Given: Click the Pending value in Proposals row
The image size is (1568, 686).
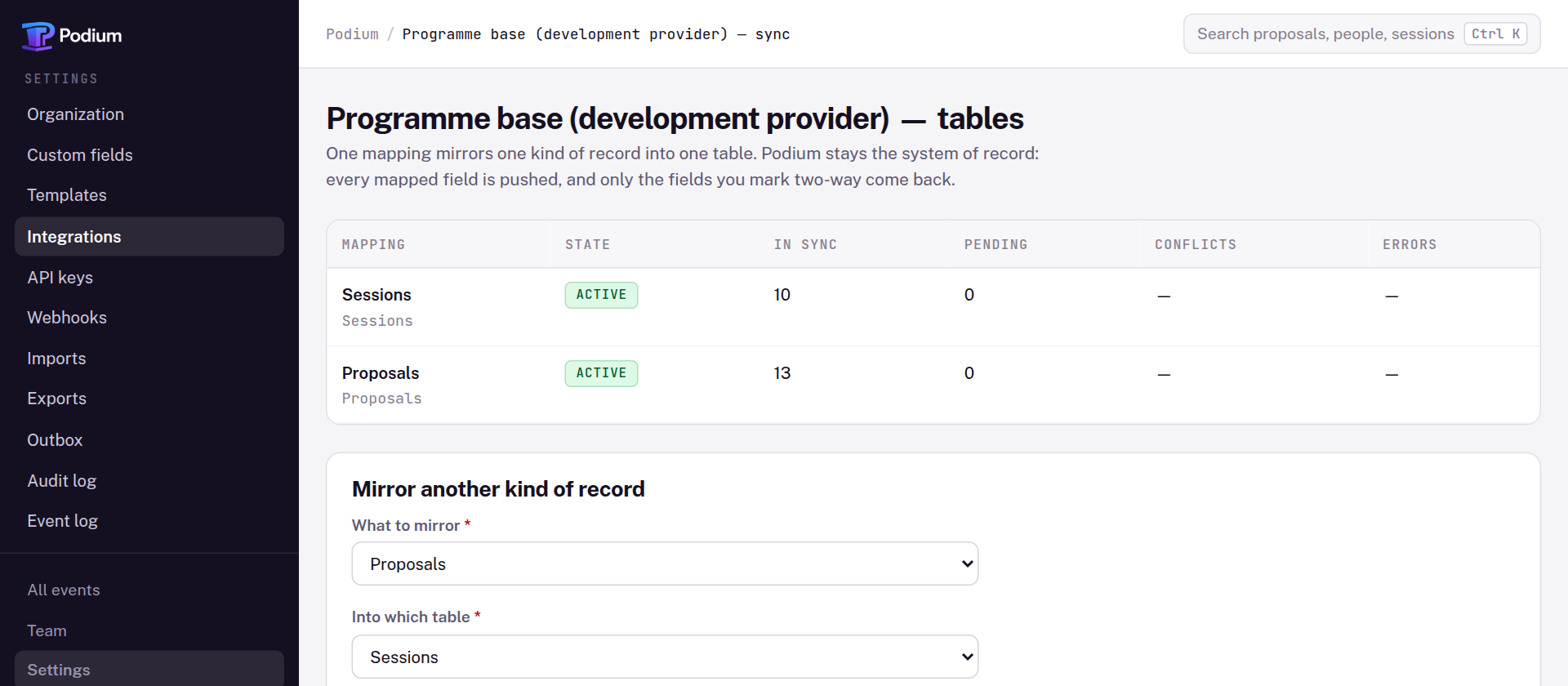Looking at the screenshot, I should coord(969,373).
